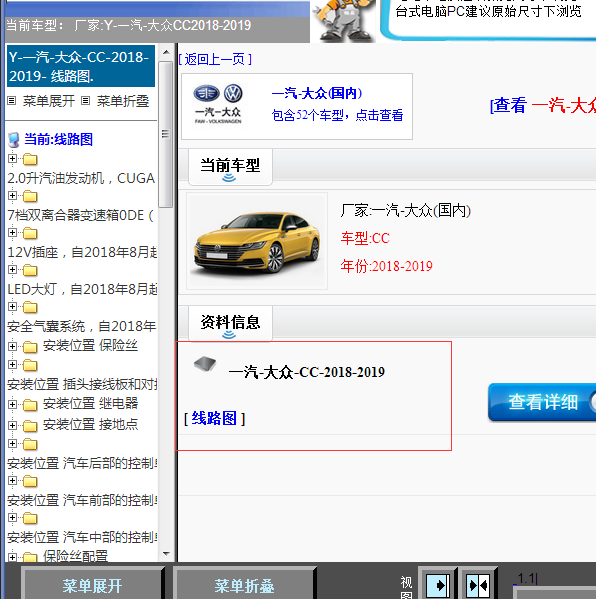The width and height of the screenshot is (596, 599).
Task: Click the yellow CC car thumbnail
Action: (x=257, y=241)
